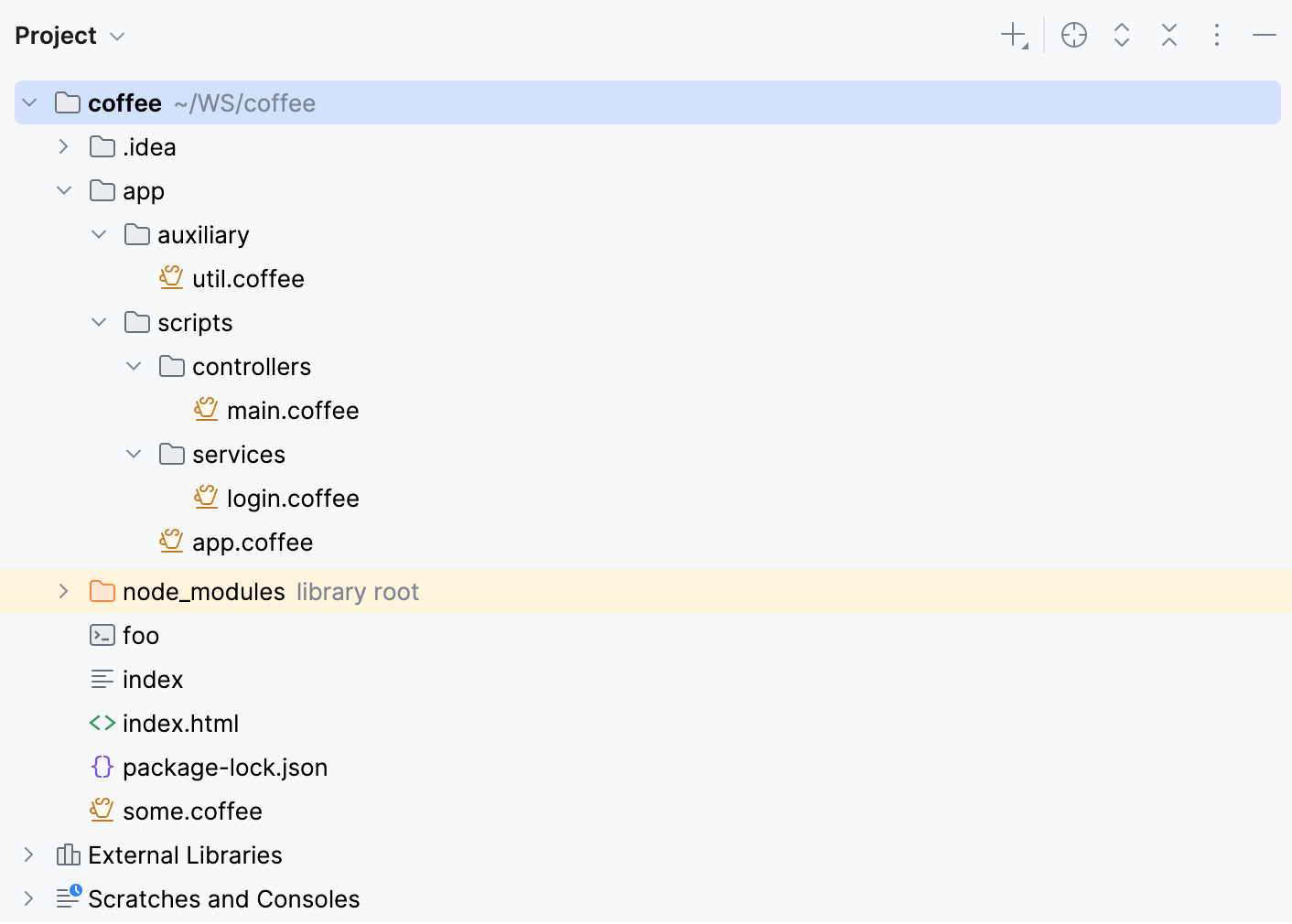
Task: Create a new file using the plus icon
Action: pyautogui.click(x=1013, y=34)
